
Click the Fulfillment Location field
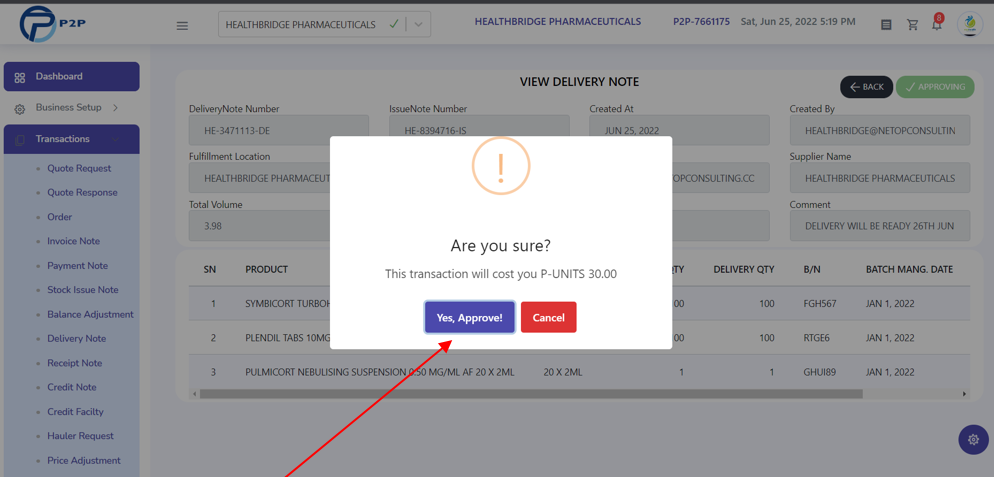259,178
